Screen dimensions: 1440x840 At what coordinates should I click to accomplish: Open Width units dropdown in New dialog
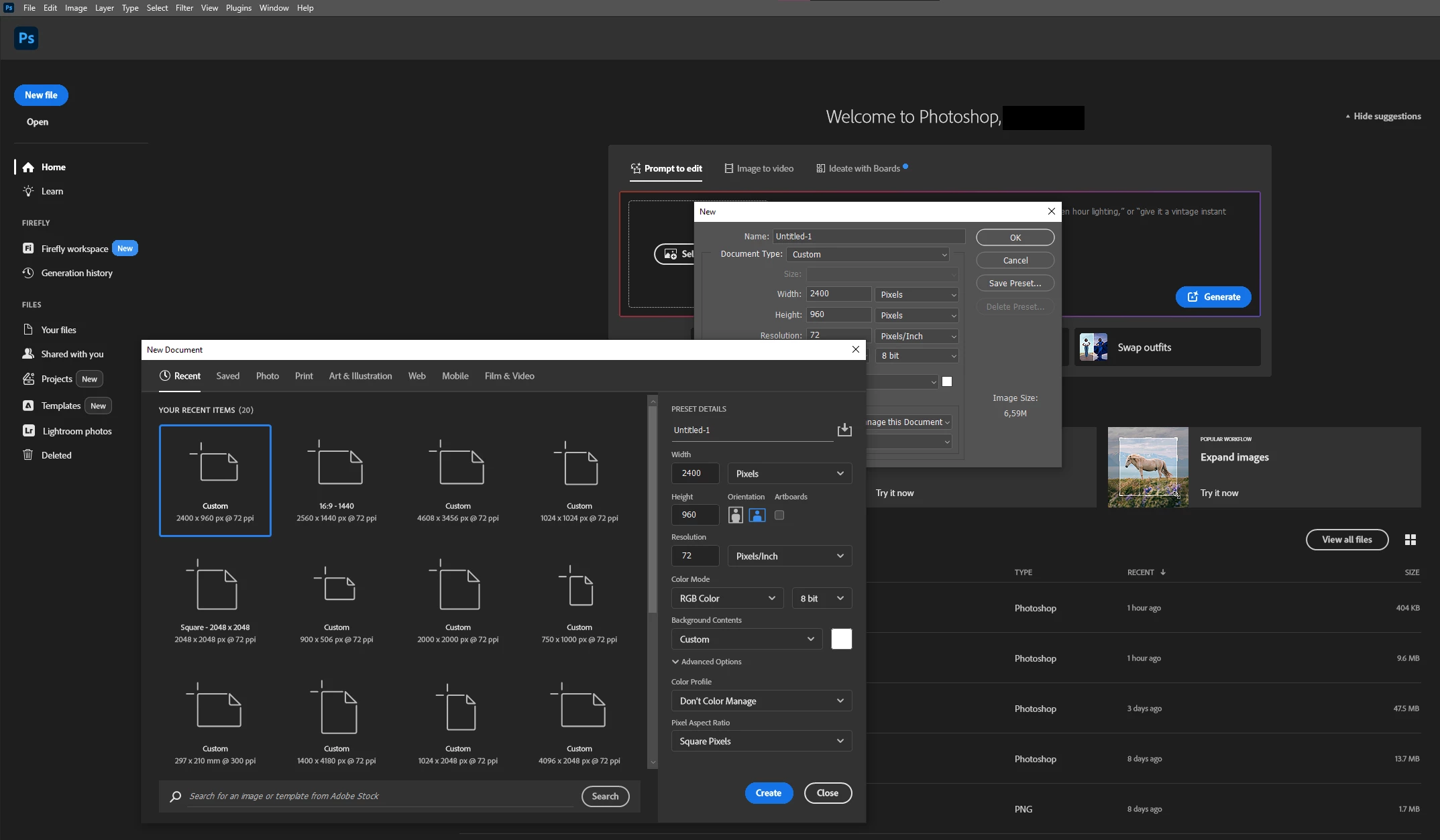tap(916, 294)
